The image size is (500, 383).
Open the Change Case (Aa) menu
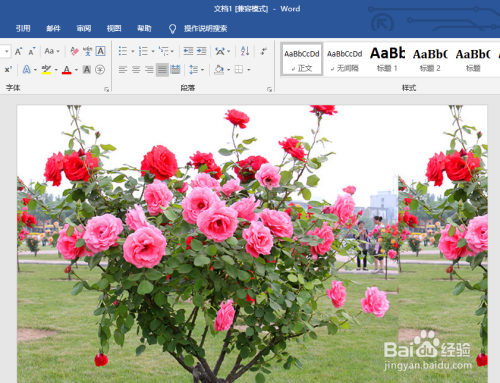52,51
